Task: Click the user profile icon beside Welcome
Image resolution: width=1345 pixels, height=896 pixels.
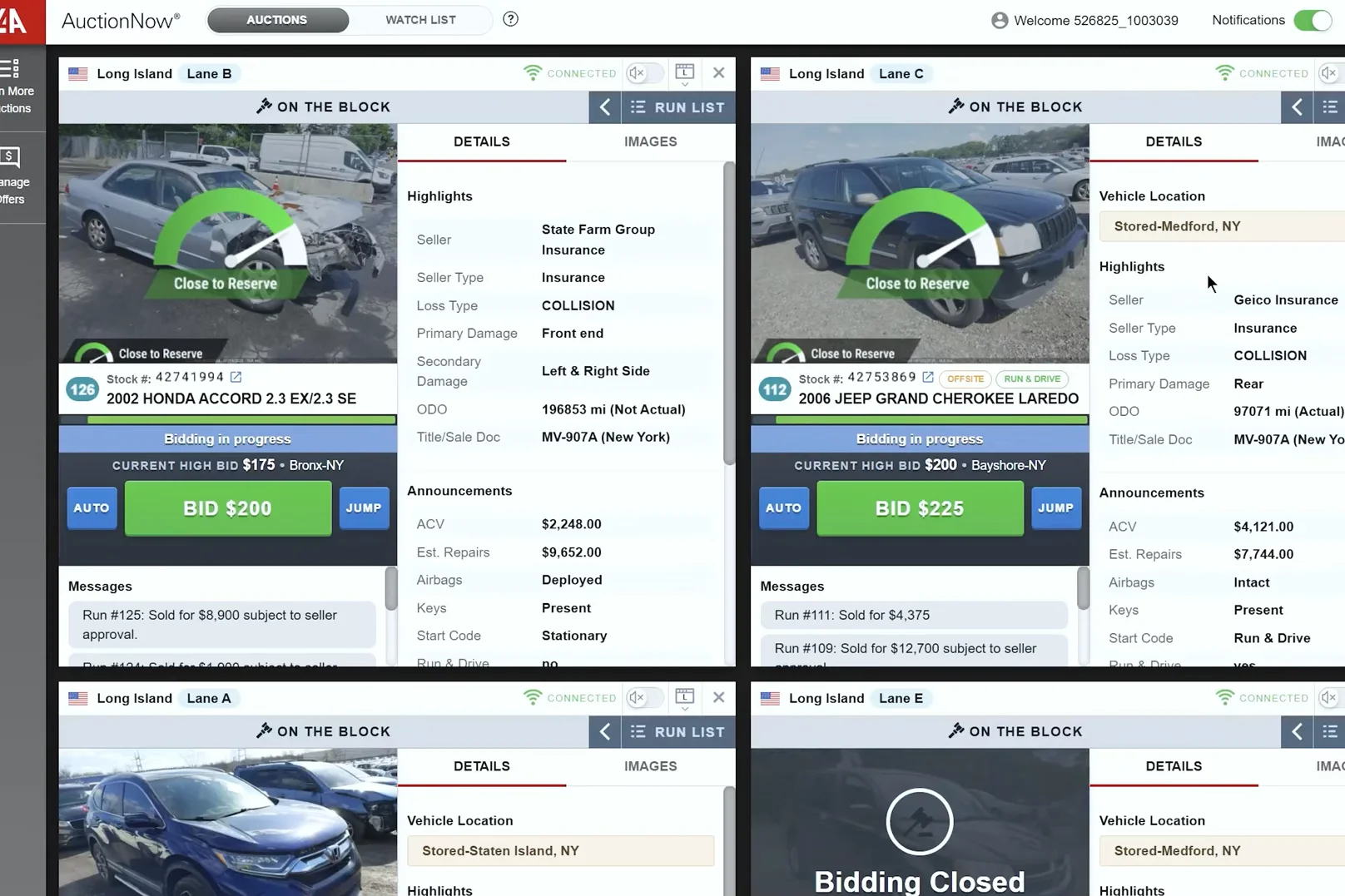Action: click(x=1000, y=21)
